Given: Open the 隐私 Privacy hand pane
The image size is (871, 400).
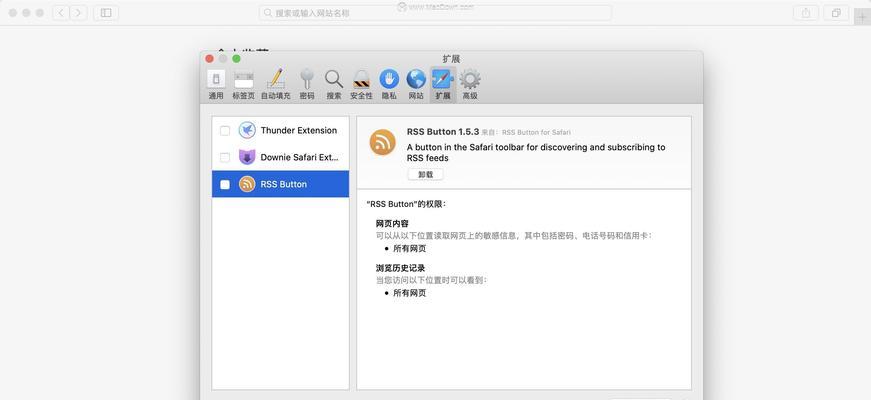Looking at the screenshot, I should pyautogui.click(x=389, y=85).
